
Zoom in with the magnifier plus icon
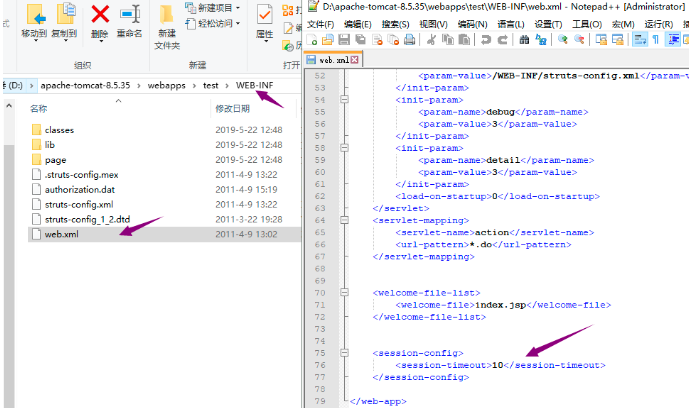point(562,40)
